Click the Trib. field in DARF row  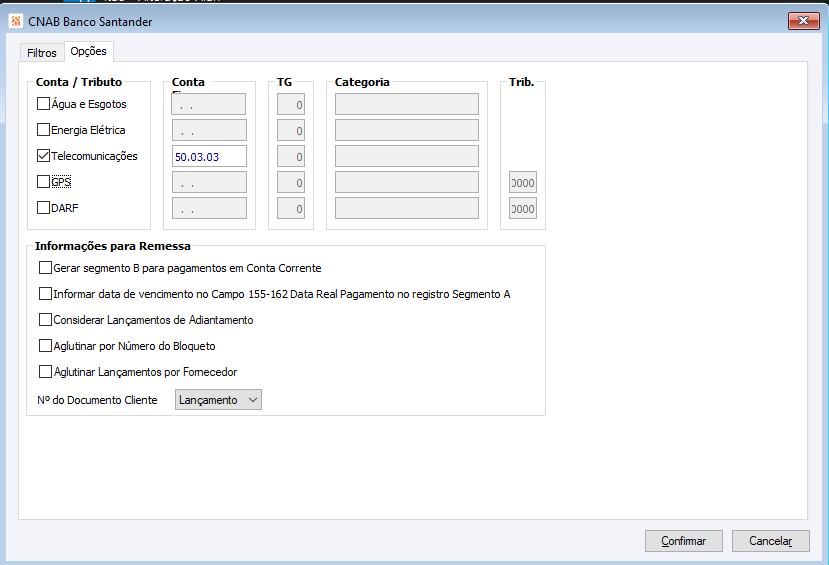click(523, 208)
